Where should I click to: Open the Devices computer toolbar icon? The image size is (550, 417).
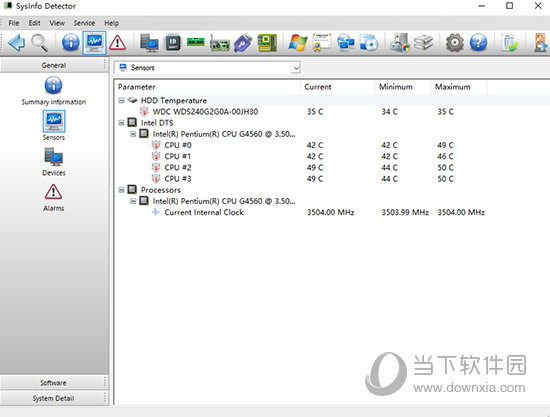[149, 43]
